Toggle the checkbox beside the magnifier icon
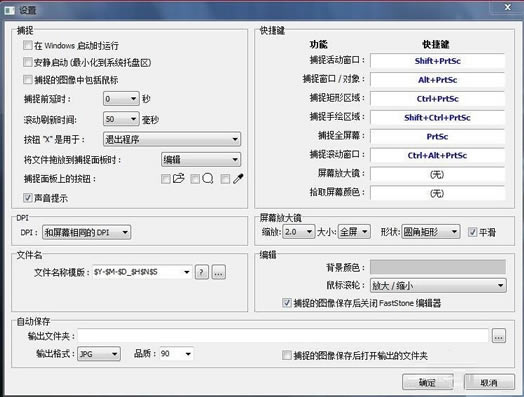The width and height of the screenshot is (524, 397). [x=195, y=179]
